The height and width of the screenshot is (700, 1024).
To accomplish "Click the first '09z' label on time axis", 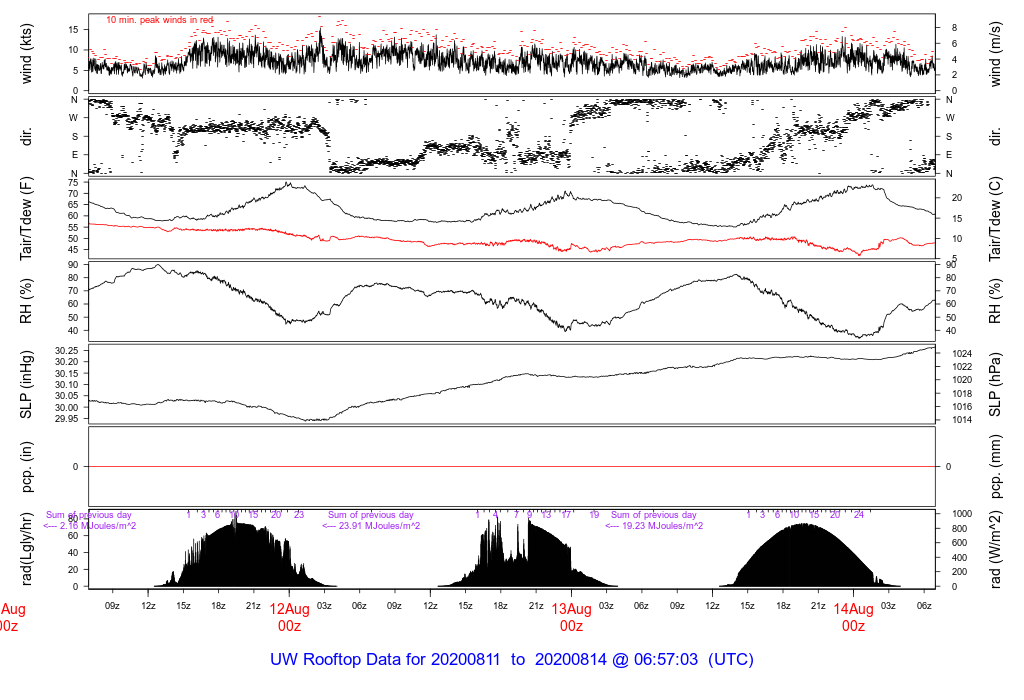I will (x=112, y=606).
